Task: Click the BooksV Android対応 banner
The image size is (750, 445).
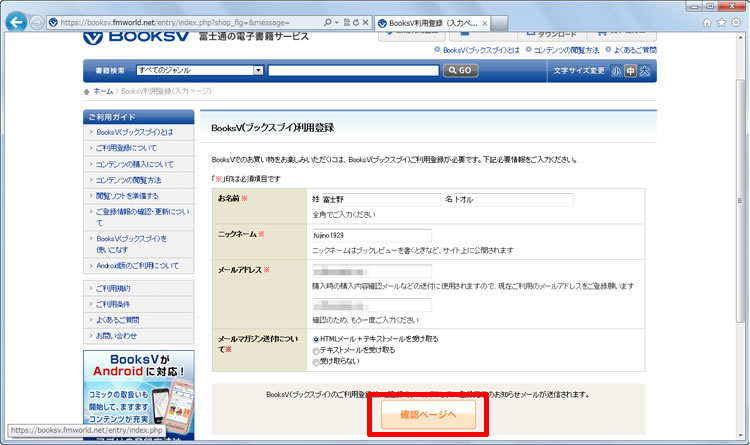Action: pyautogui.click(x=139, y=395)
